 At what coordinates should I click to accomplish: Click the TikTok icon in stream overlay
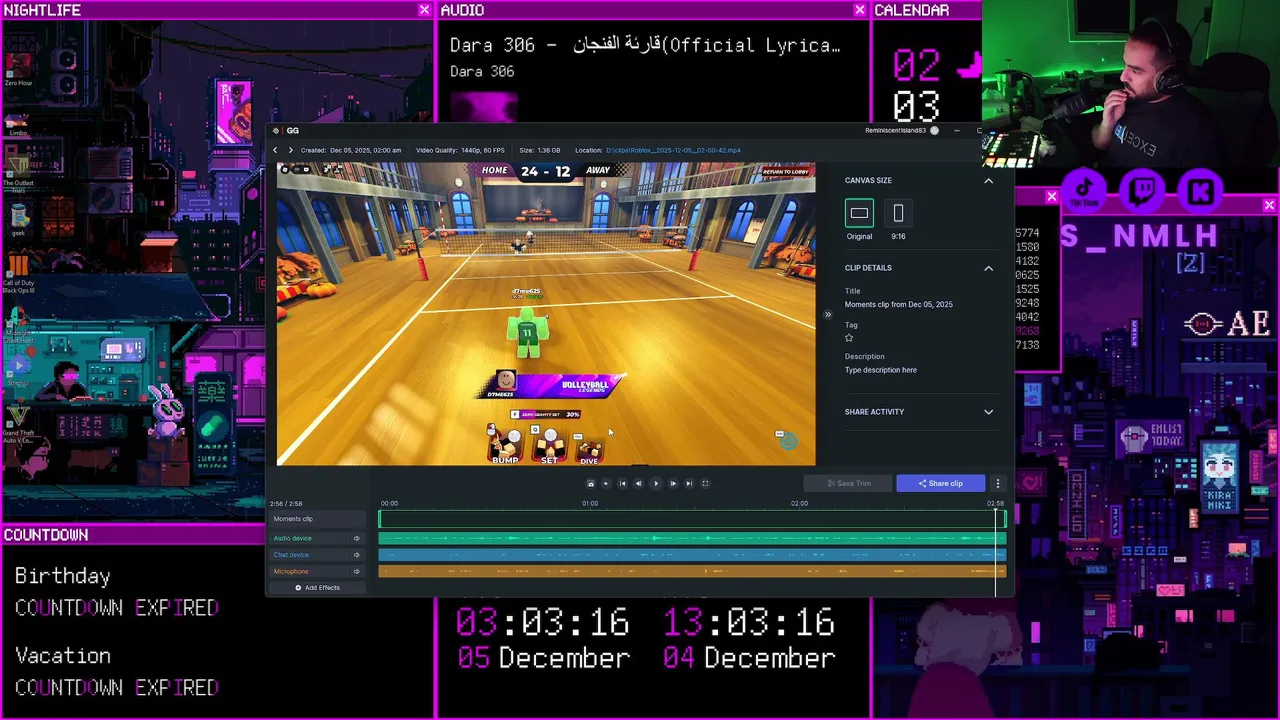coord(1084,190)
